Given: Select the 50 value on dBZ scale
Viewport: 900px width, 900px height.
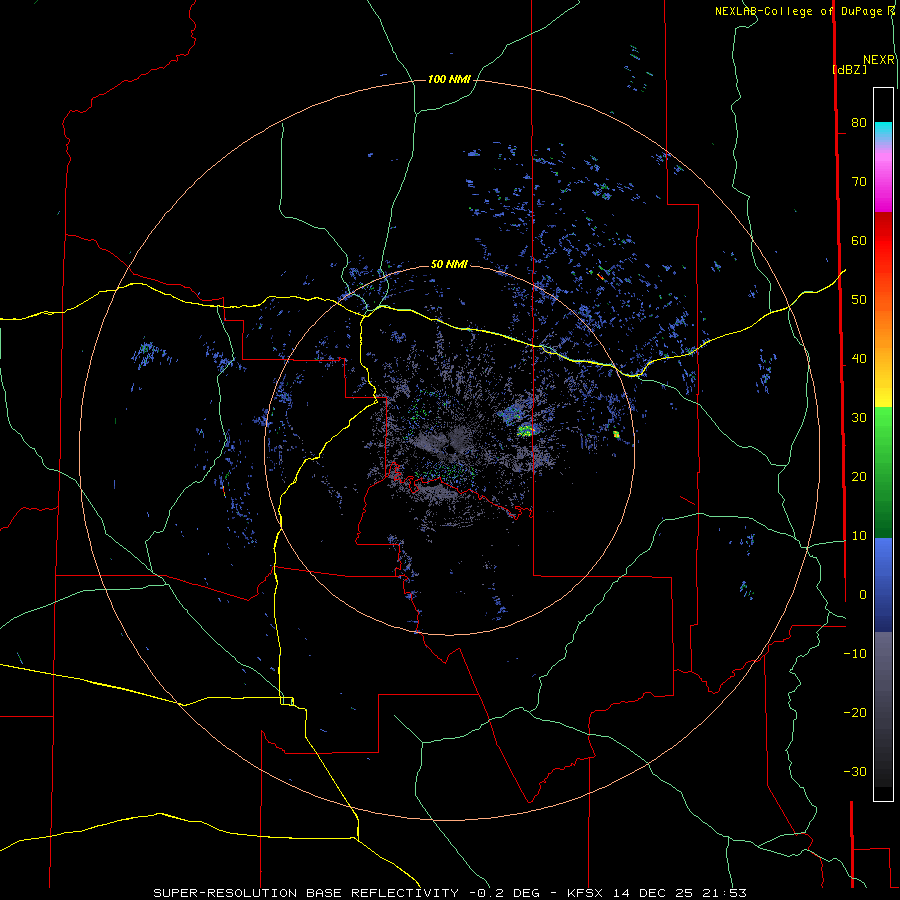Looking at the screenshot, I should [x=859, y=300].
